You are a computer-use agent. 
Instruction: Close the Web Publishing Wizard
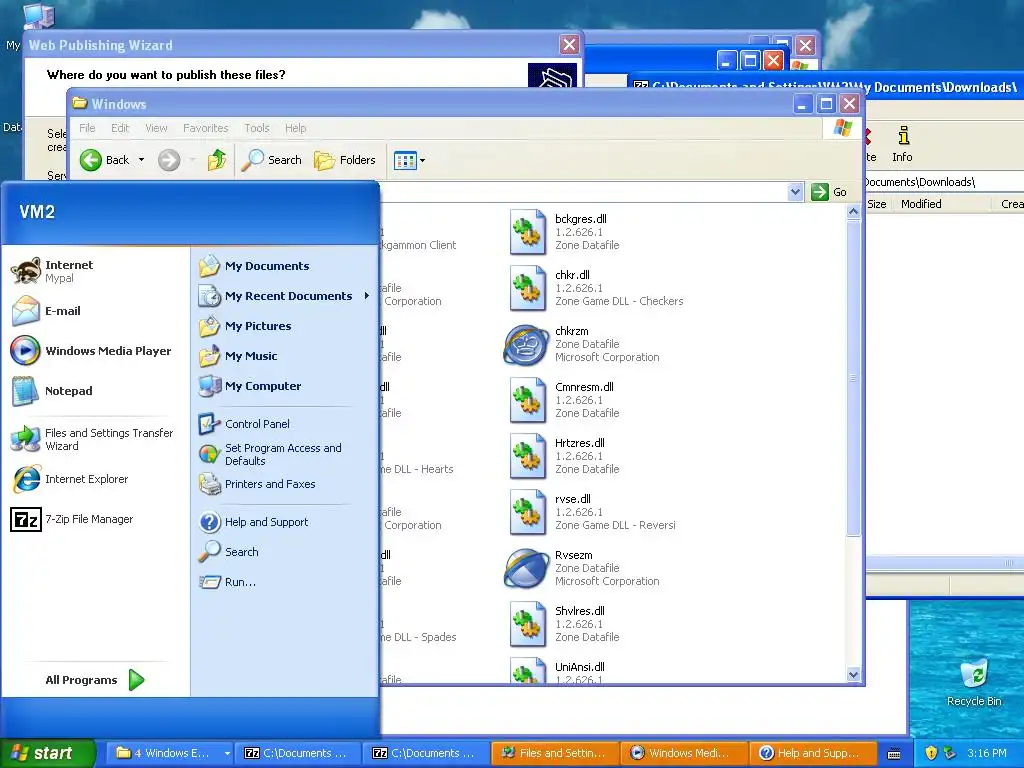click(x=569, y=44)
